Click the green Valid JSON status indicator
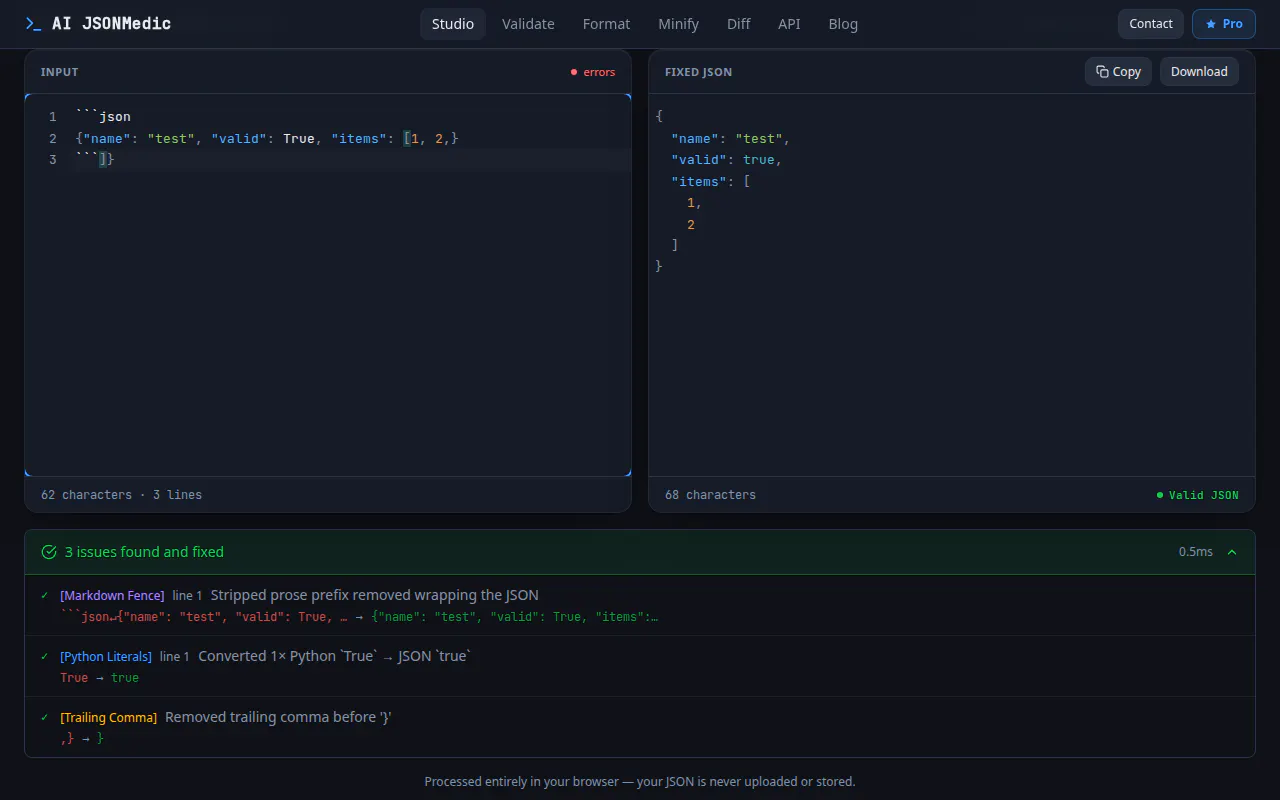 [1197, 495]
